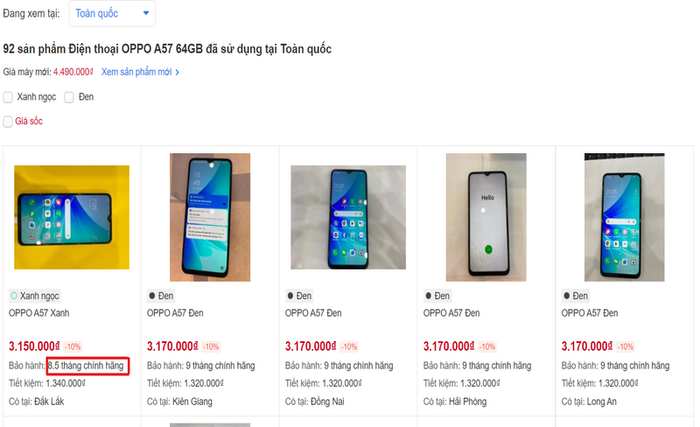
Task: Open the Đồng Nai phone photo
Action: click(x=348, y=217)
